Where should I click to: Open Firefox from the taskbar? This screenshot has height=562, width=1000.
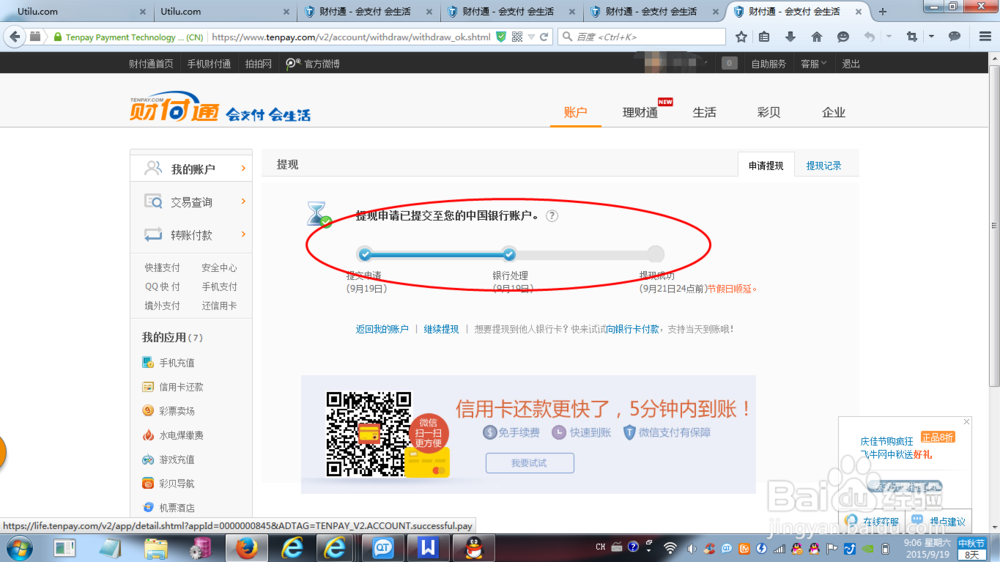click(x=246, y=549)
